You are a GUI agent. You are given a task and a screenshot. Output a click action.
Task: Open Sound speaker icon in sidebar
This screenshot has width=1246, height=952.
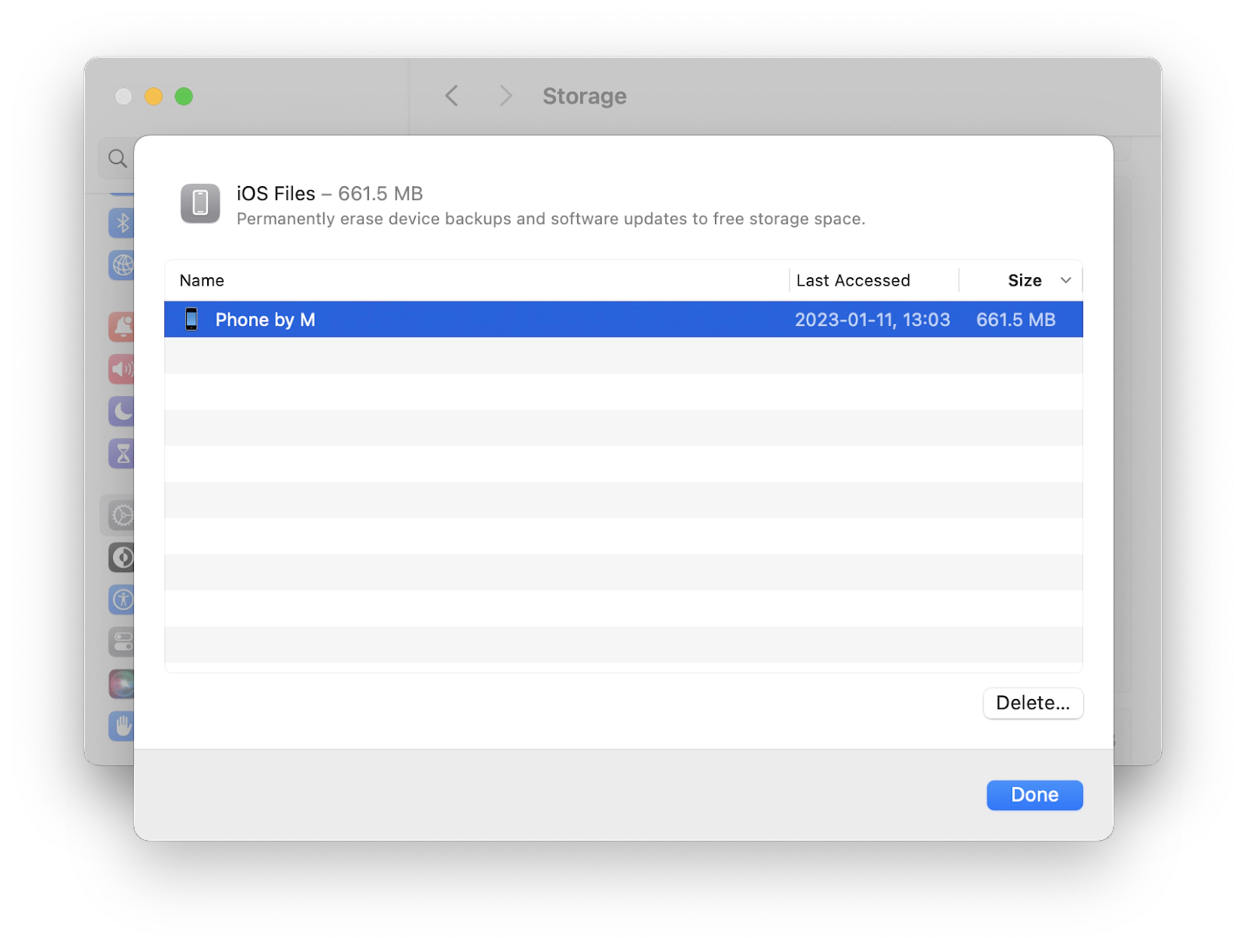click(x=121, y=369)
